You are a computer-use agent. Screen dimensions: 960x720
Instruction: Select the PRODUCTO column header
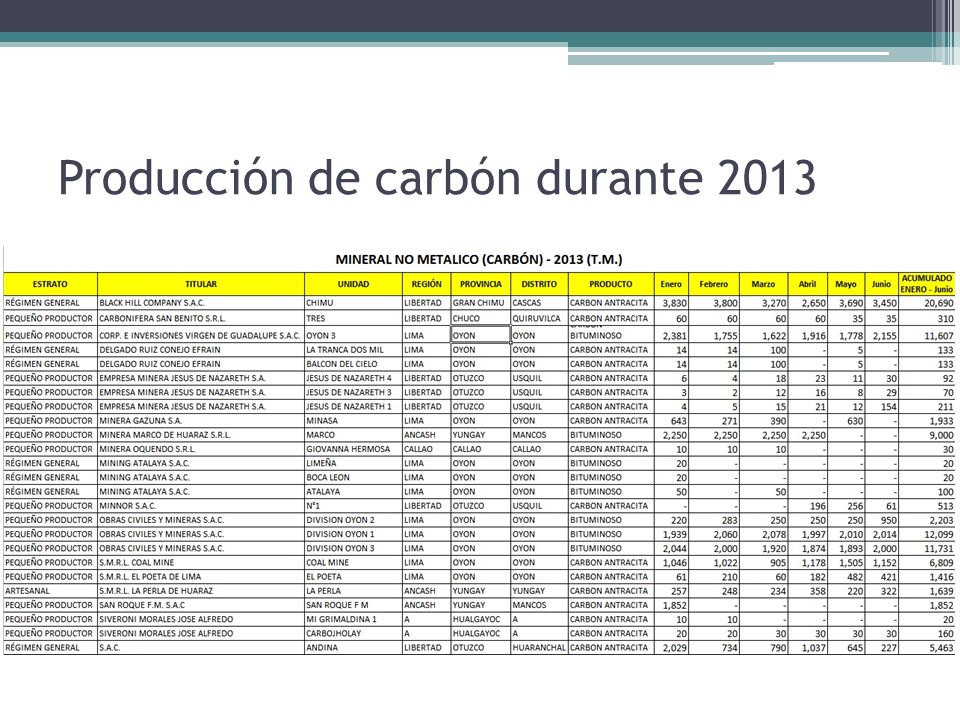point(611,284)
